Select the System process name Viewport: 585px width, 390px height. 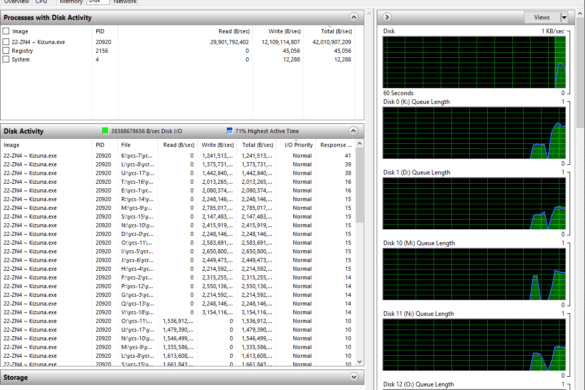(x=21, y=60)
